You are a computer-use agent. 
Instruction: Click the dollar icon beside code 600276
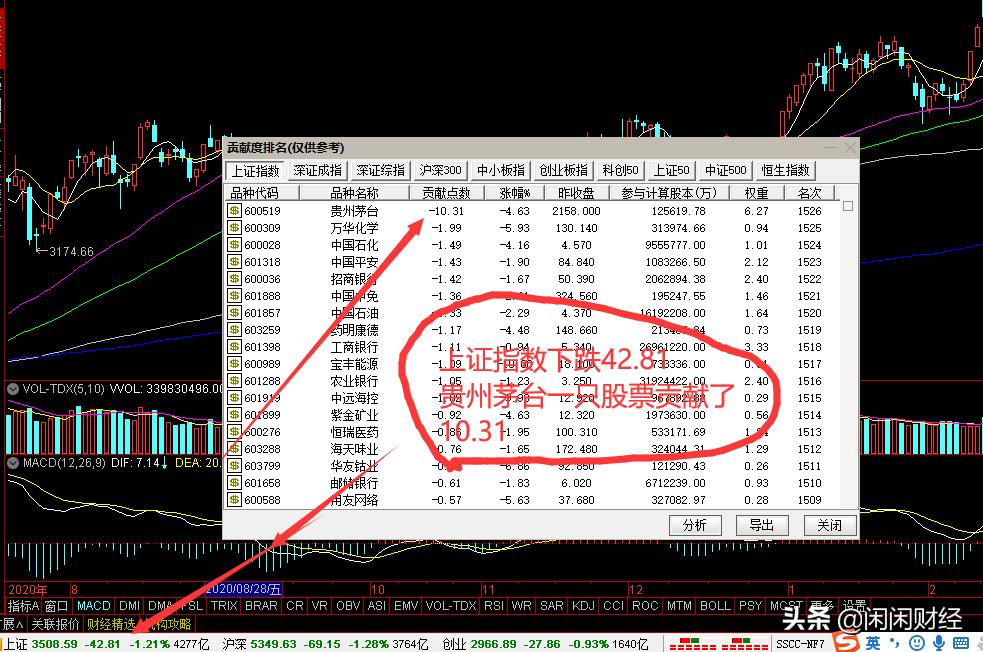(x=234, y=431)
